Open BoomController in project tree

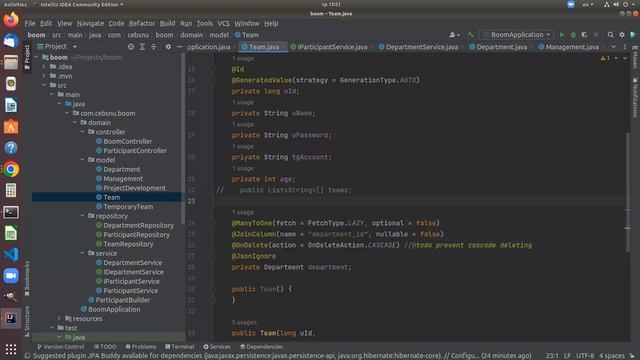click(124, 141)
